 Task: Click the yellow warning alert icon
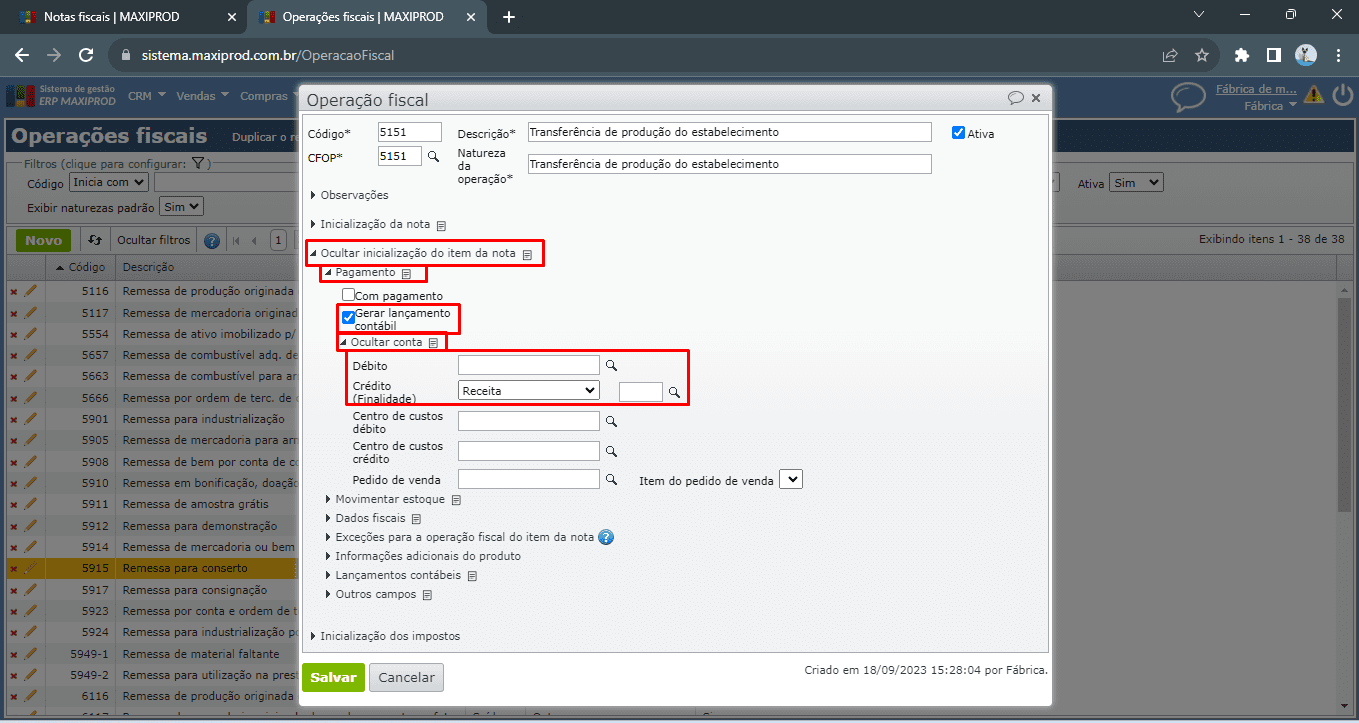coord(1314,95)
